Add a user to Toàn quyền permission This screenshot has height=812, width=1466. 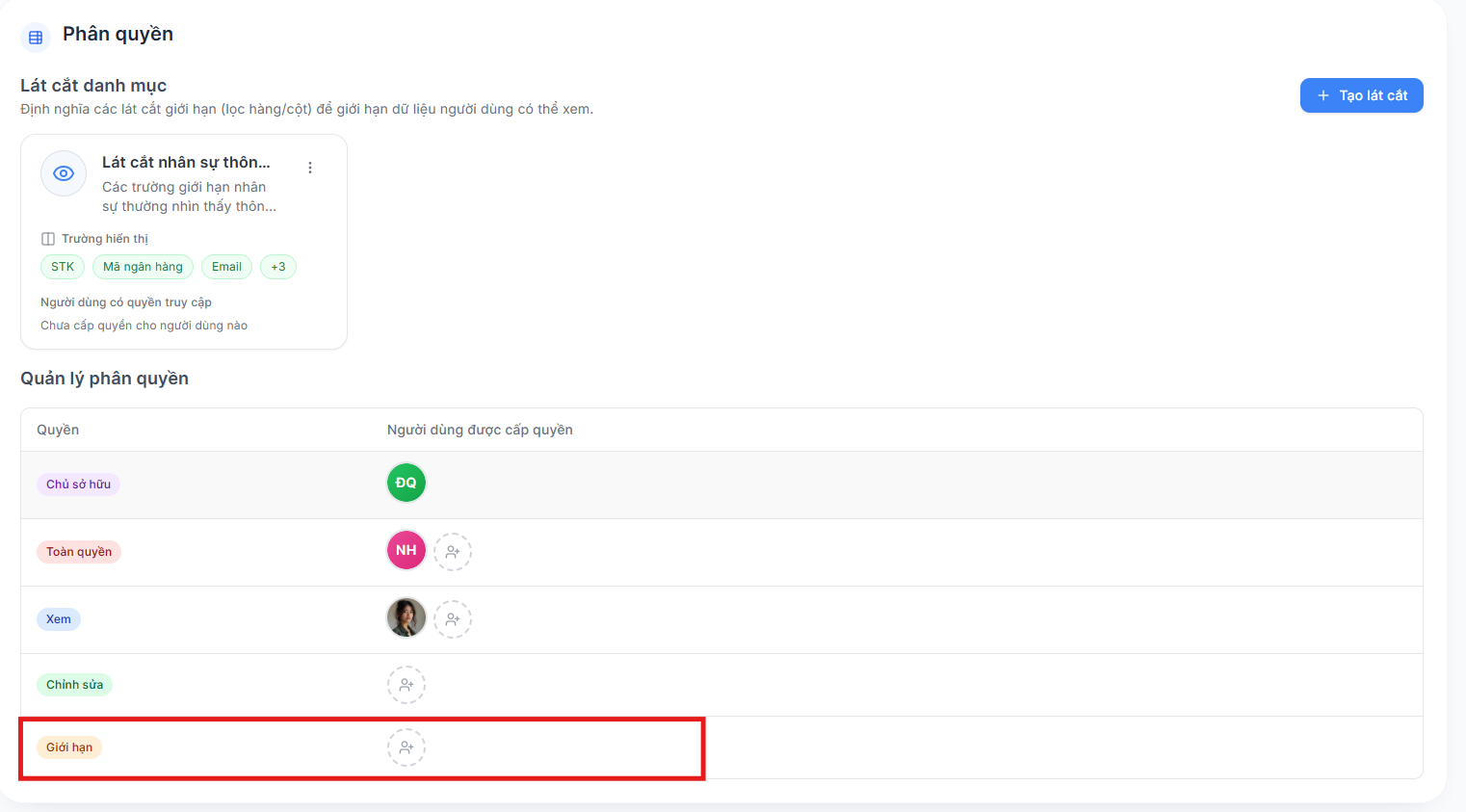[x=453, y=552]
